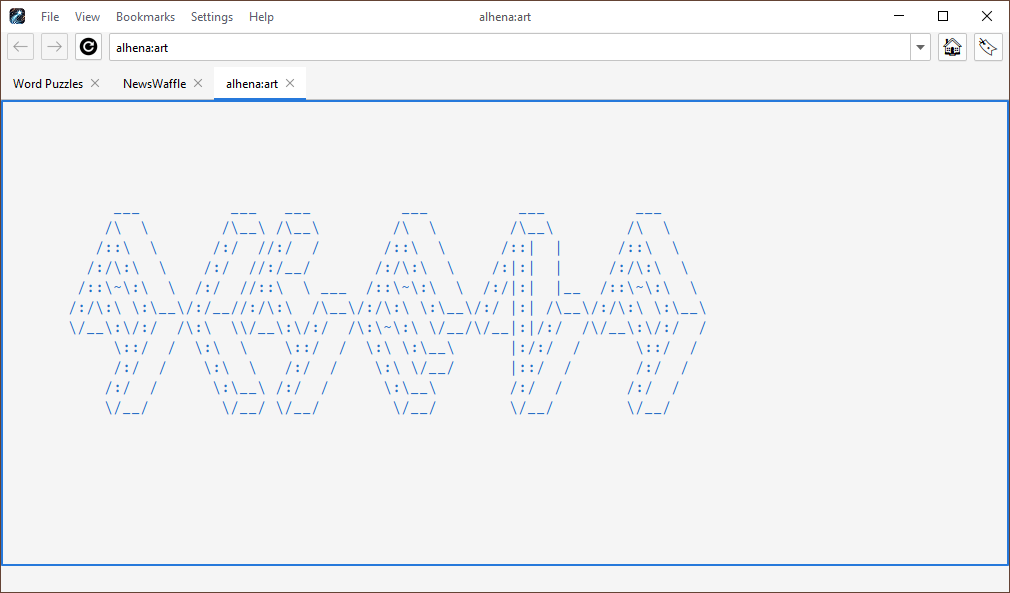Go forward using the right arrow button

(x=55, y=47)
